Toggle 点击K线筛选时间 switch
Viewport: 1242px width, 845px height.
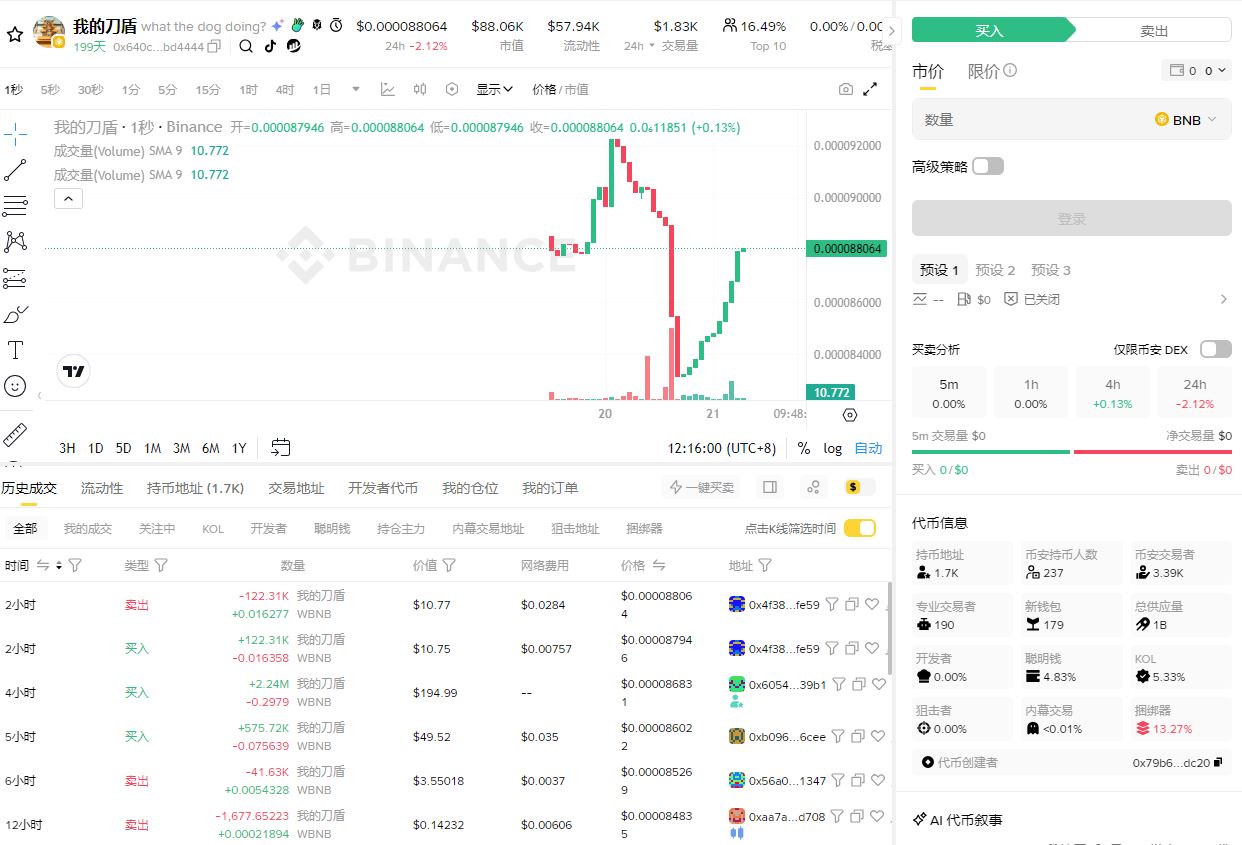(x=860, y=528)
